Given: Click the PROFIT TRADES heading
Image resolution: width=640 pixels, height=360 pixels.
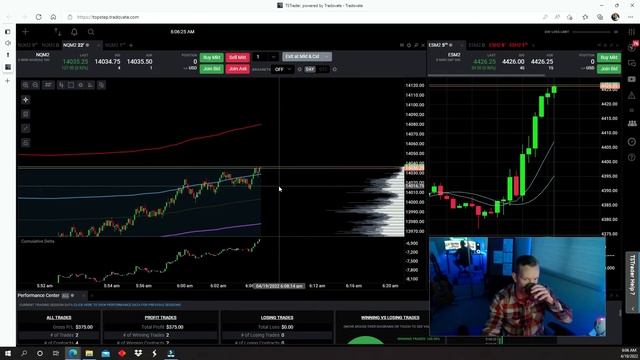Looking at the screenshot, I should [x=161, y=318].
